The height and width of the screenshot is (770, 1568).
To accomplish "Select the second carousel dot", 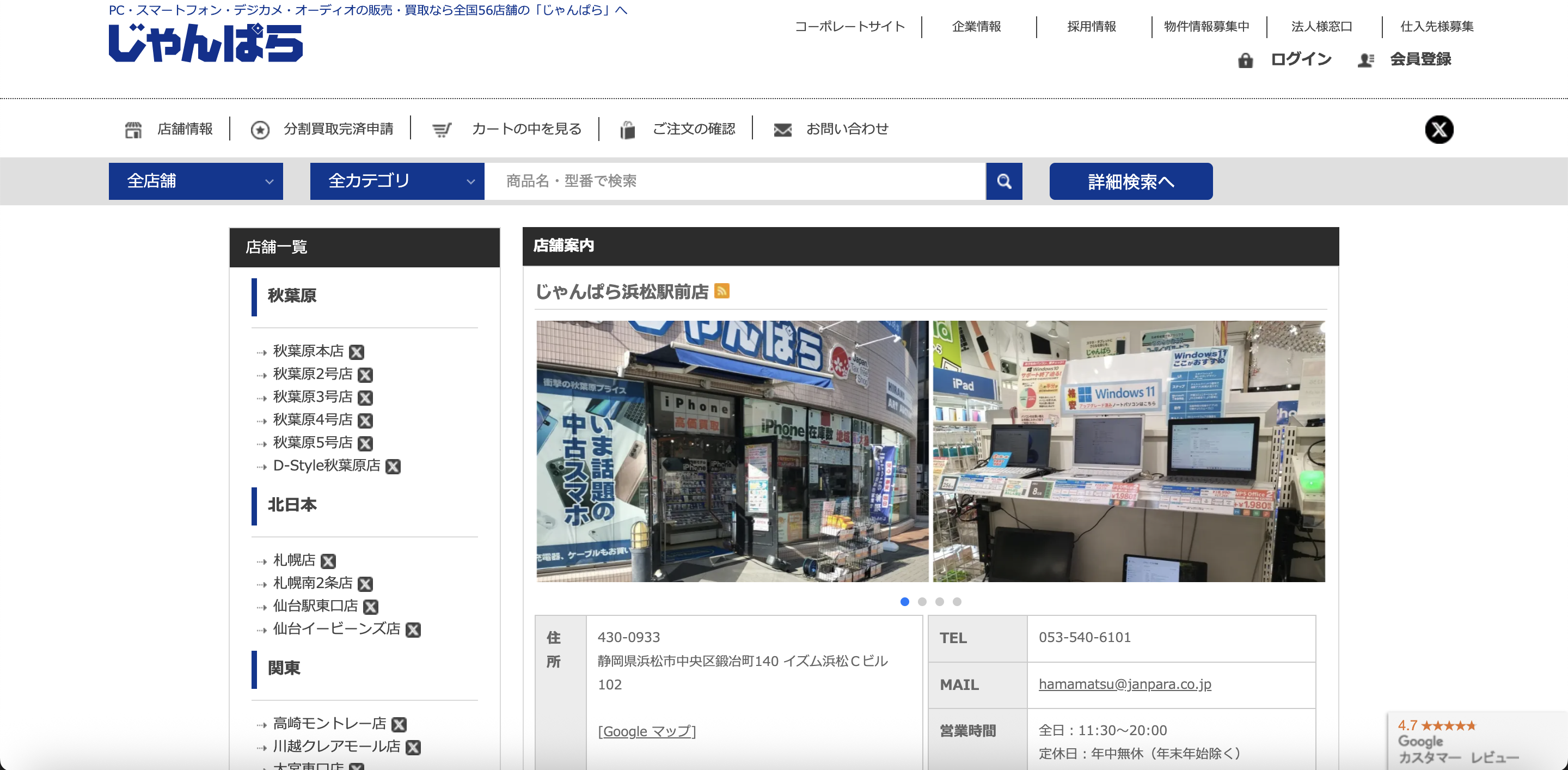I will coord(922,601).
